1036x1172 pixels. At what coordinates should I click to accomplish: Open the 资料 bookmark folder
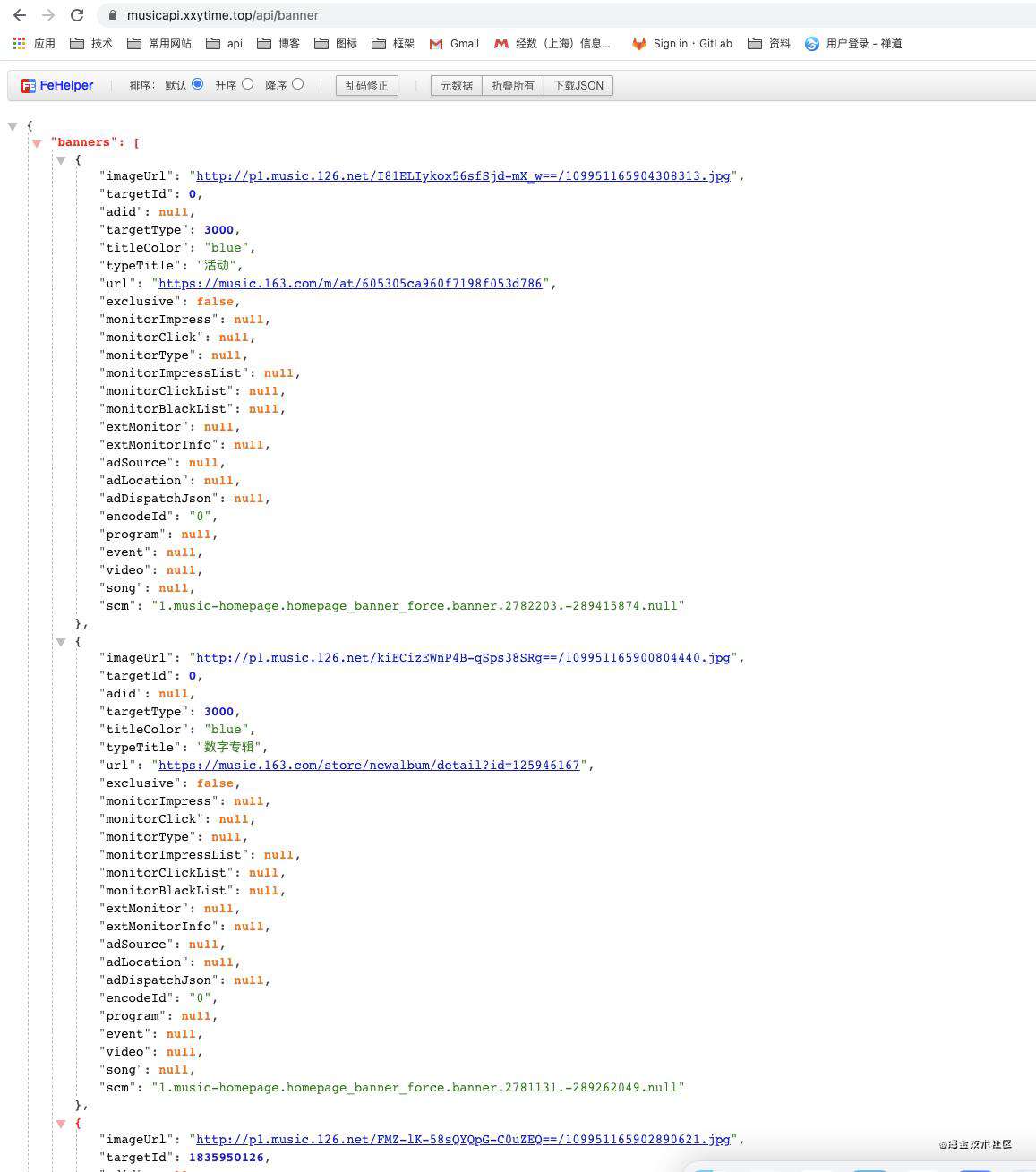(x=768, y=43)
